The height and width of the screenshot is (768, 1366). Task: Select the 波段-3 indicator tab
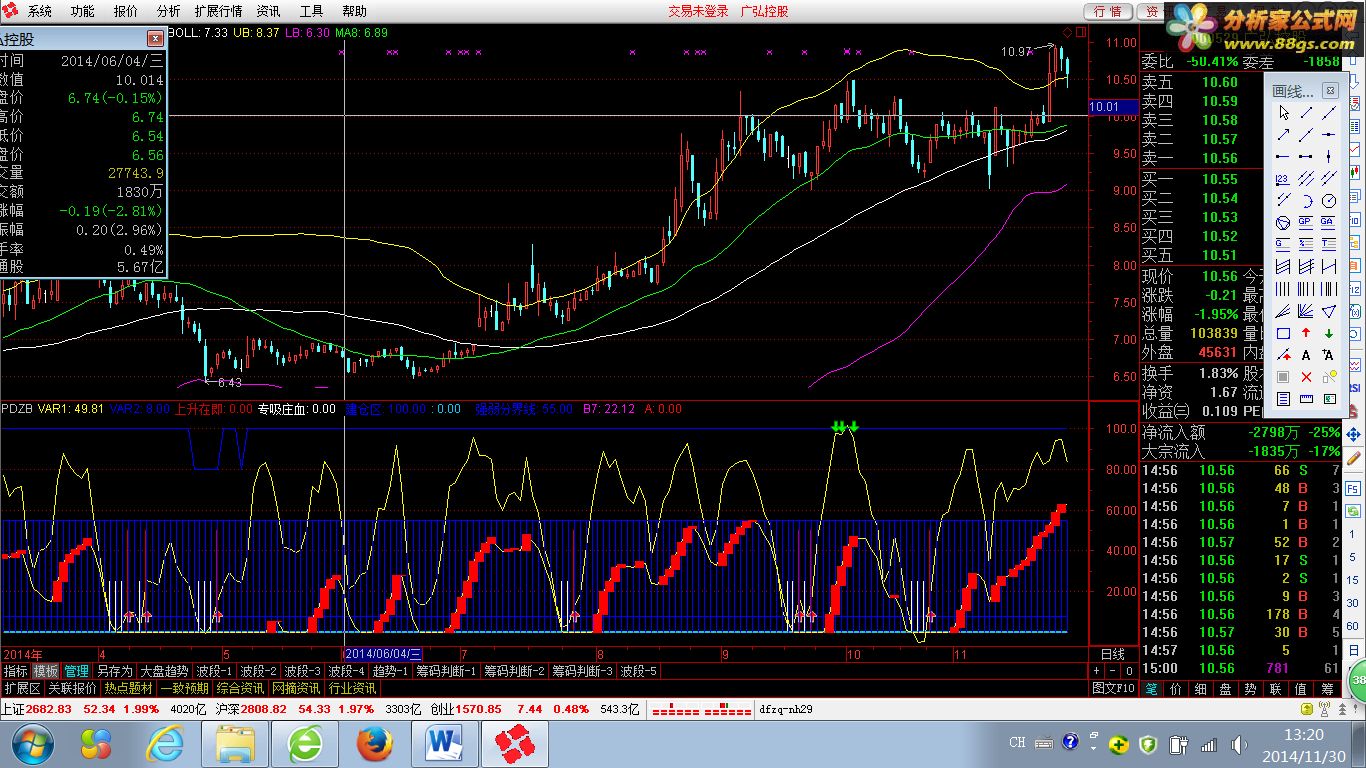[x=302, y=671]
